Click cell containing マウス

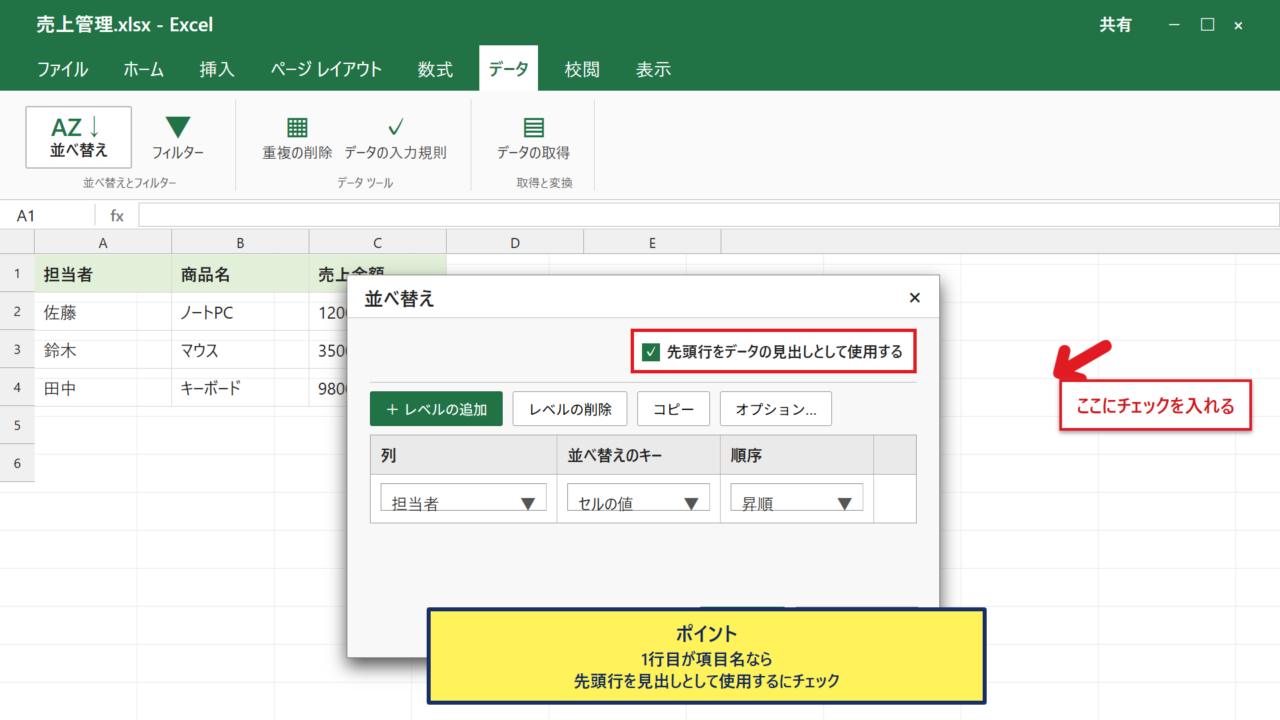[x=240, y=350]
